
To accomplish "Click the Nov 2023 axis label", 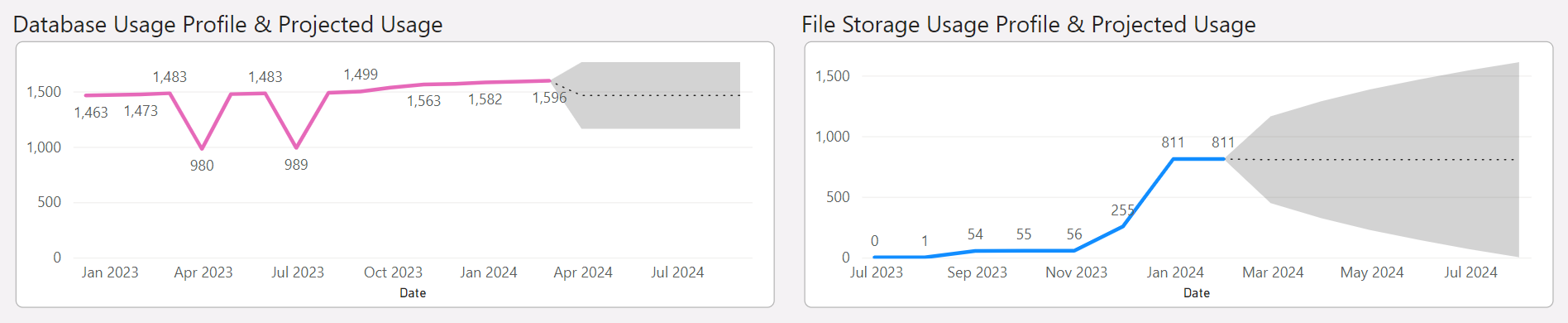I will (x=1076, y=272).
